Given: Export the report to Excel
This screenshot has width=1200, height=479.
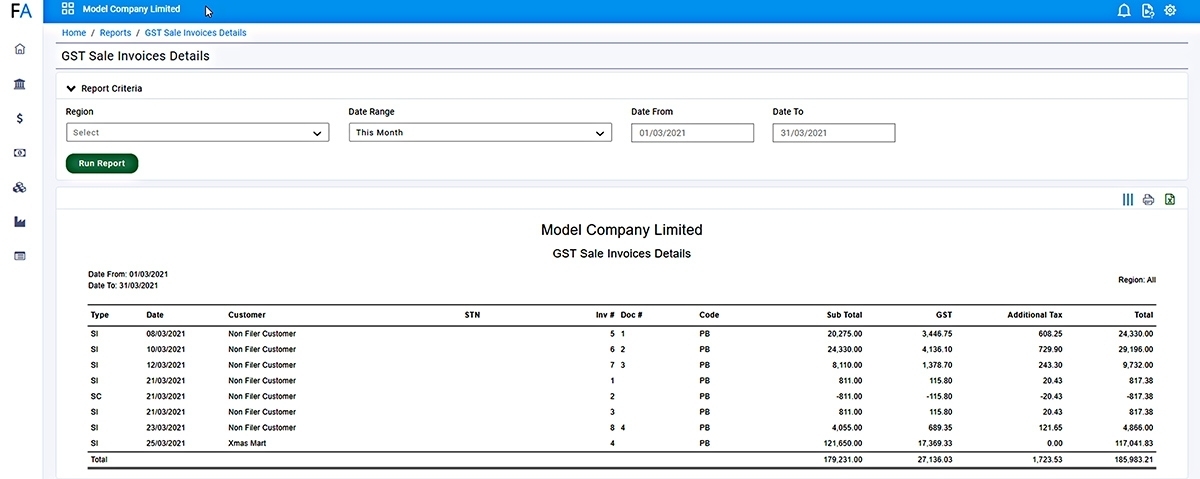Looking at the screenshot, I should 1170,200.
